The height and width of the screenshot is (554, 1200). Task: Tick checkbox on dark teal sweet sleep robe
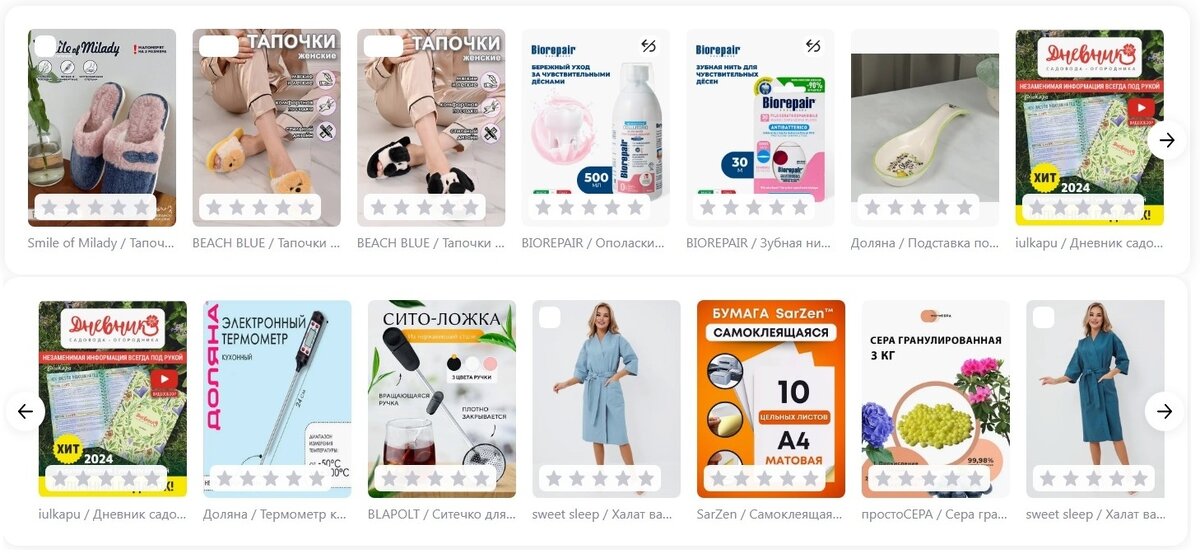click(1043, 318)
